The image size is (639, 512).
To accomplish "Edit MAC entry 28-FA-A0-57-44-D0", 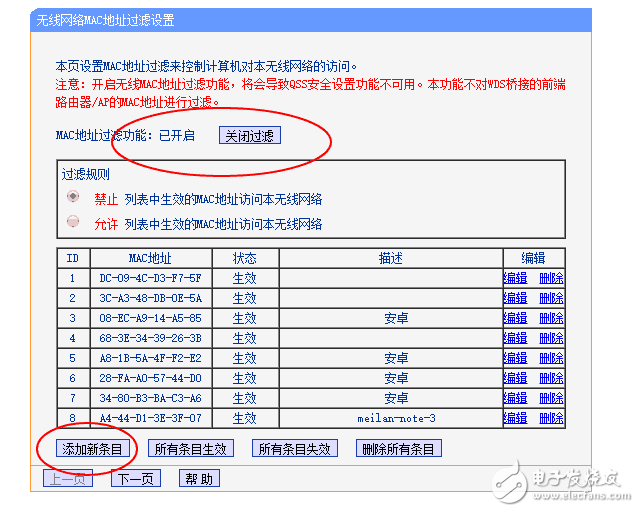I will coord(515,378).
